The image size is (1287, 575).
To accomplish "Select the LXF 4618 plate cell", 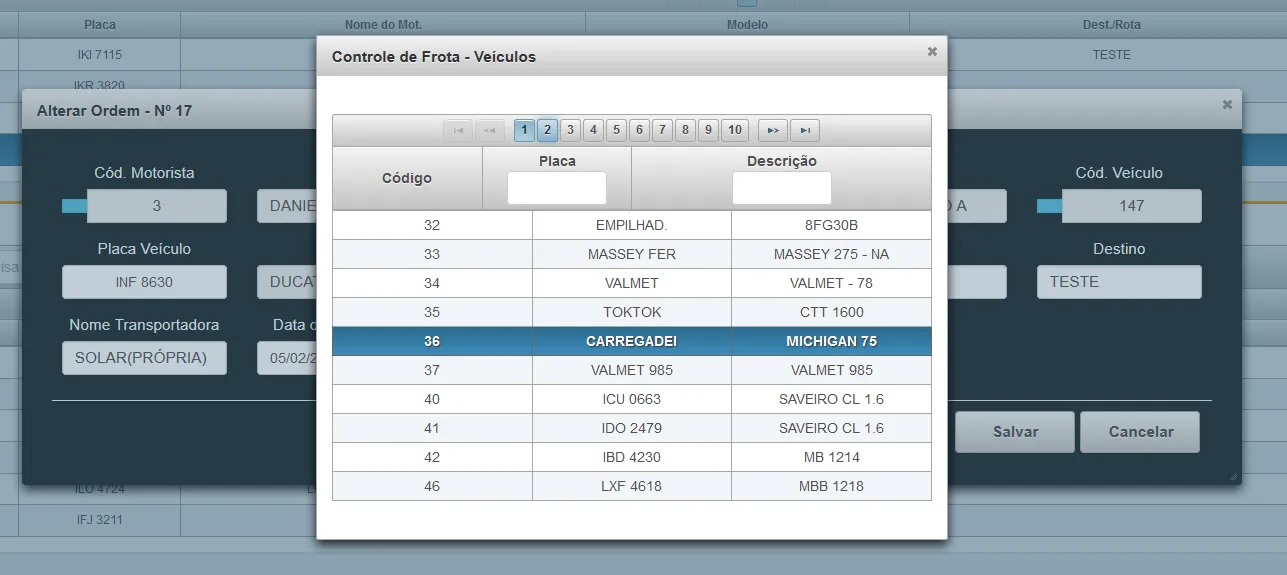I will pyautogui.click(x=632, y=486).
